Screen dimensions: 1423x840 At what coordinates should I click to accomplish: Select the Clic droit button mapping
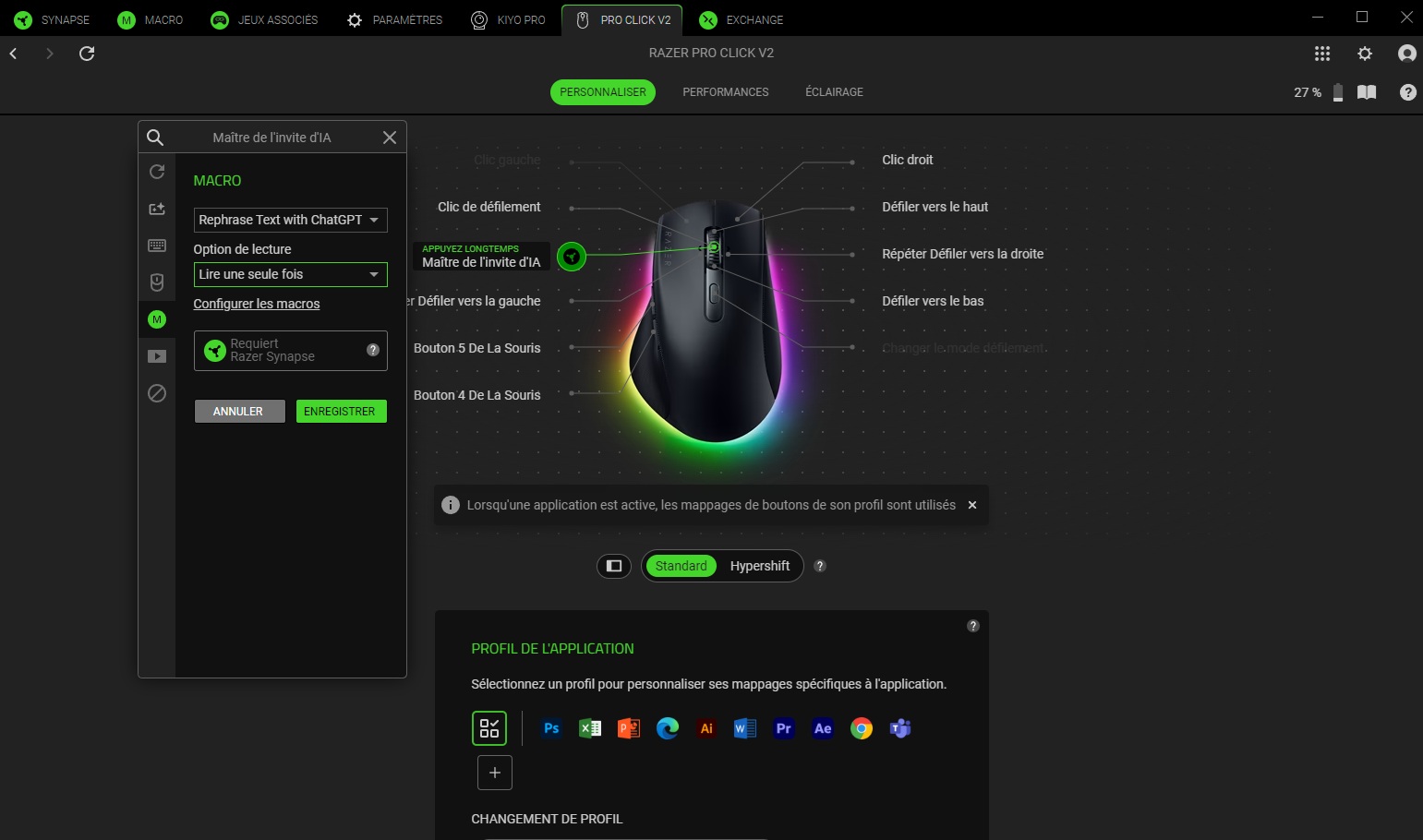pos(907,160)
